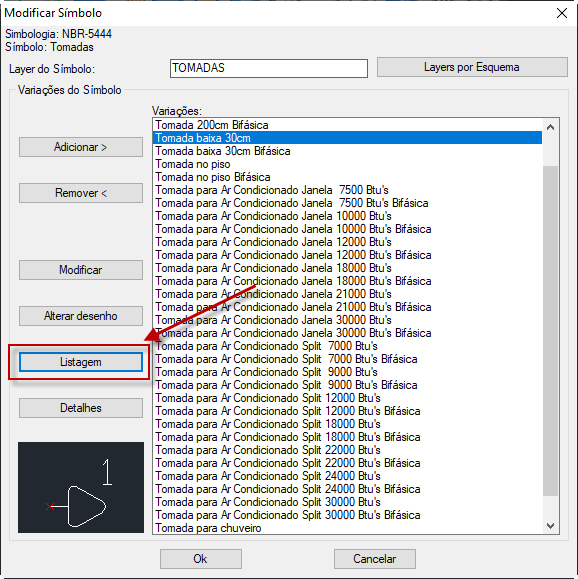The width and height of the screenshot is (578, 579).
Task: Choose Ar Condicionado Split 12000 Btu's Bifásica
Action: tap(347, 411)
